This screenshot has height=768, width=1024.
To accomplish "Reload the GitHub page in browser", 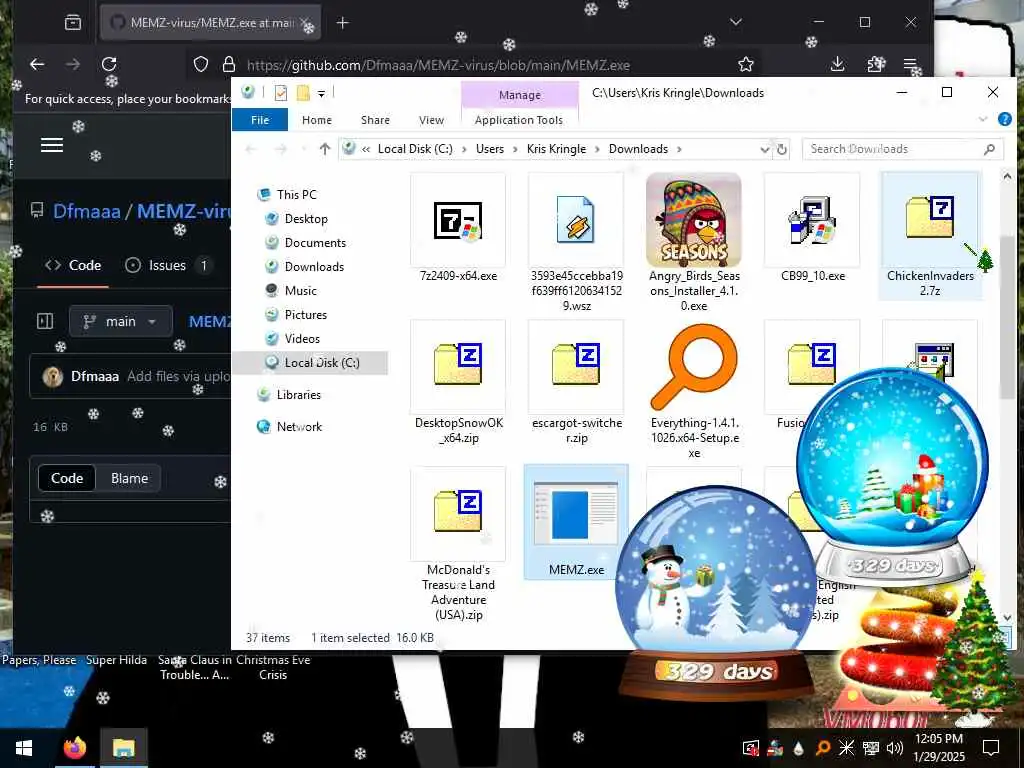I will click(109, 64).
